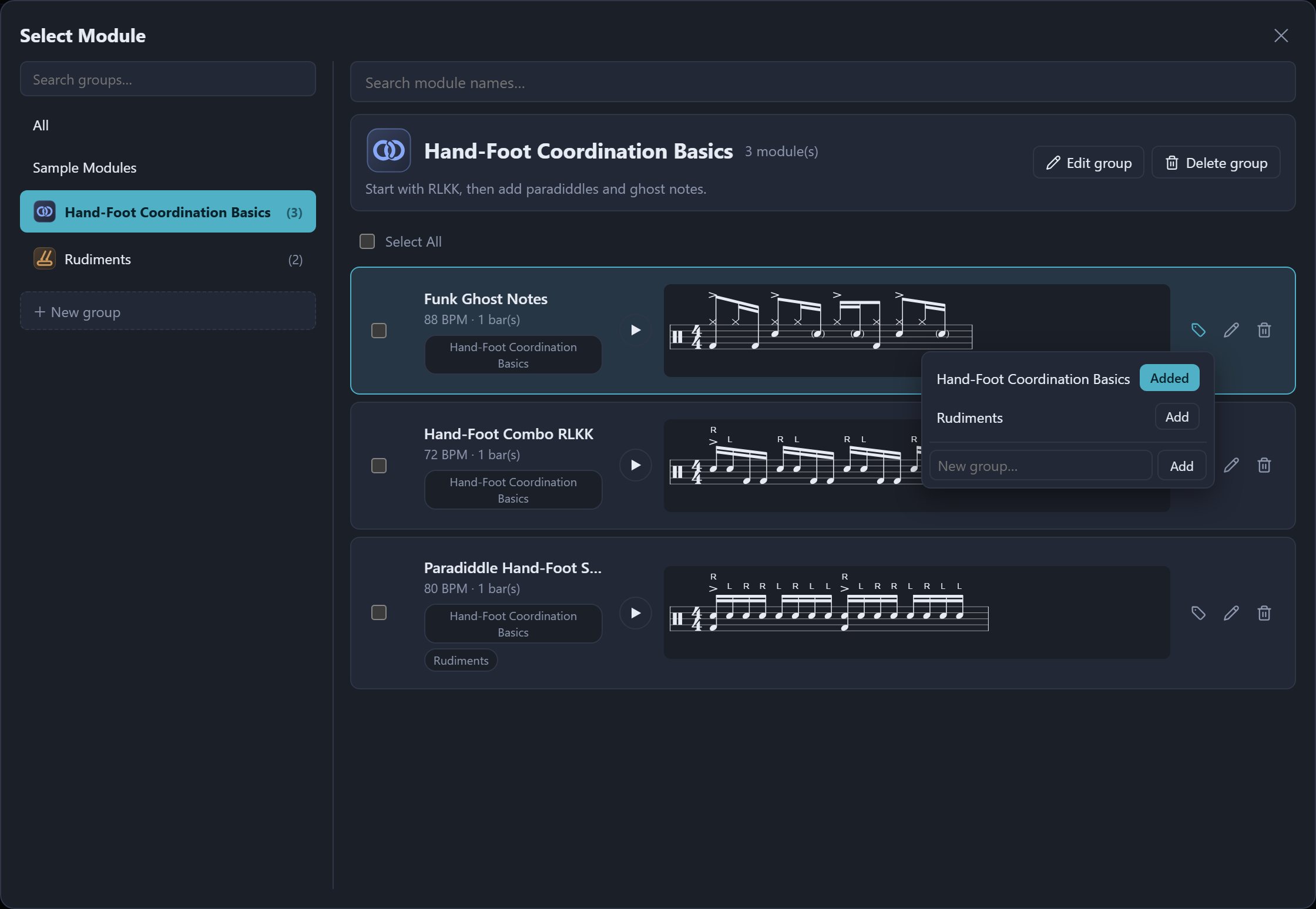Click the trash icon on Funk Ghost Notes
The image size is (1316, 909).
pyautogui.click(x=1264, y=330)
